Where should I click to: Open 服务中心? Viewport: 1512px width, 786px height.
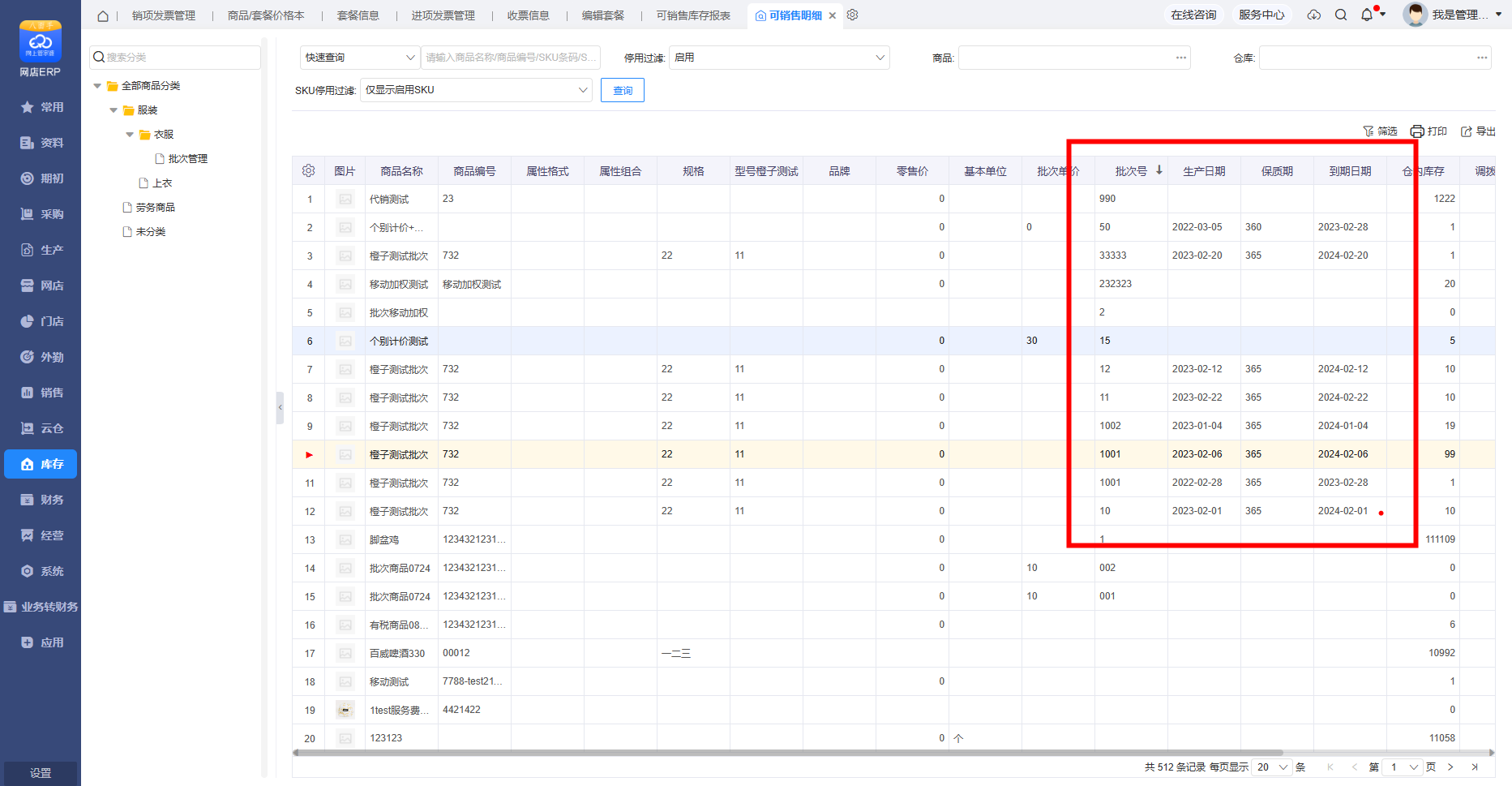1261,15
